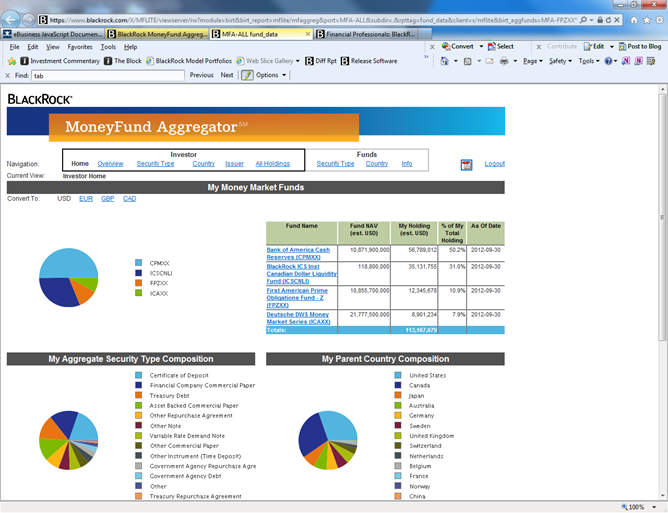This screenshot has height=513, width=668.
Task: Expand the Home page dropdown arrow
Action: (455, 61)
